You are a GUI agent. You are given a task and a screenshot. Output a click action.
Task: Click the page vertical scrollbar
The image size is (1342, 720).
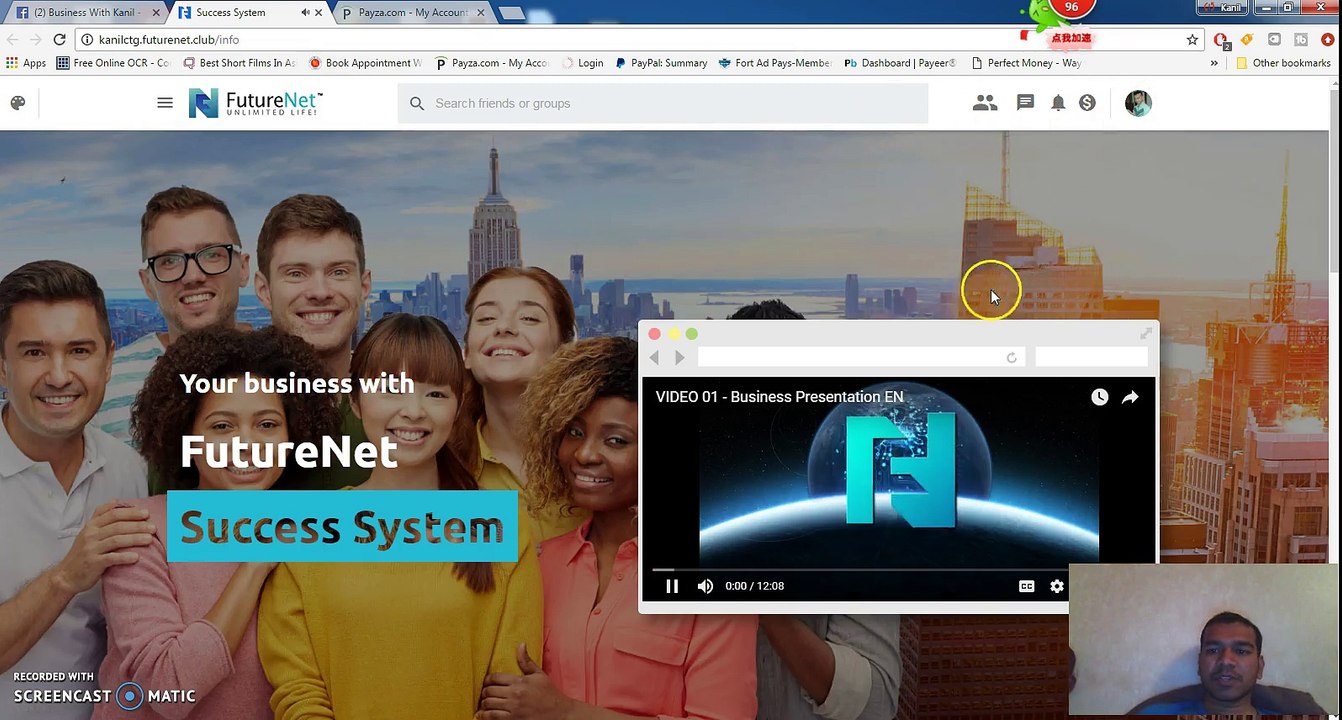click(x=1335, y=180)
